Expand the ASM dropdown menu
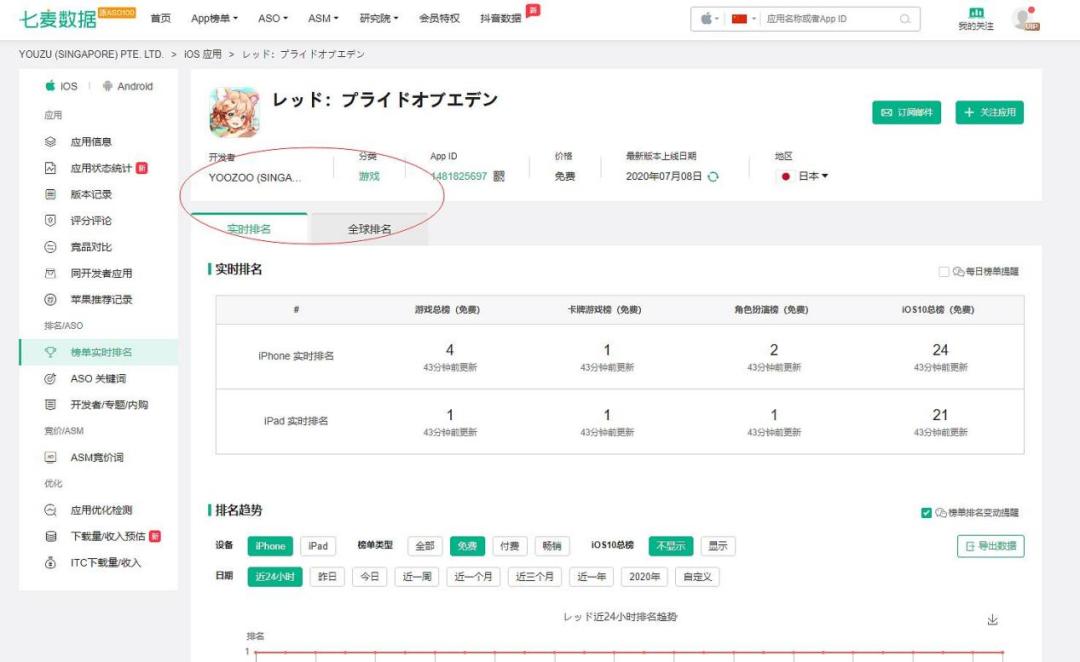The width and height of the screenshot is (1080, 662). click(x=323, y=19)
